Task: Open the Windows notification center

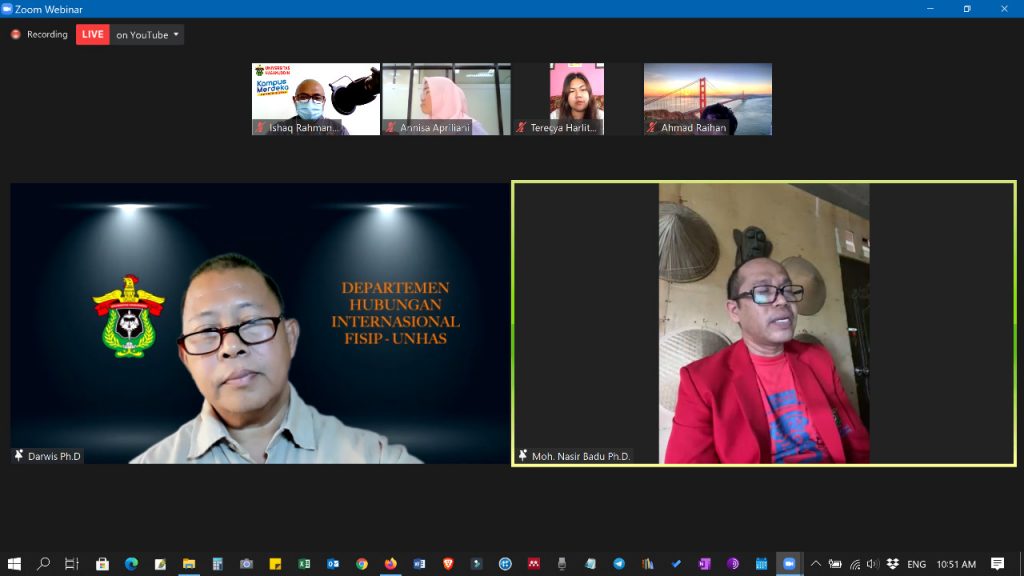Action: click(997, 564)
